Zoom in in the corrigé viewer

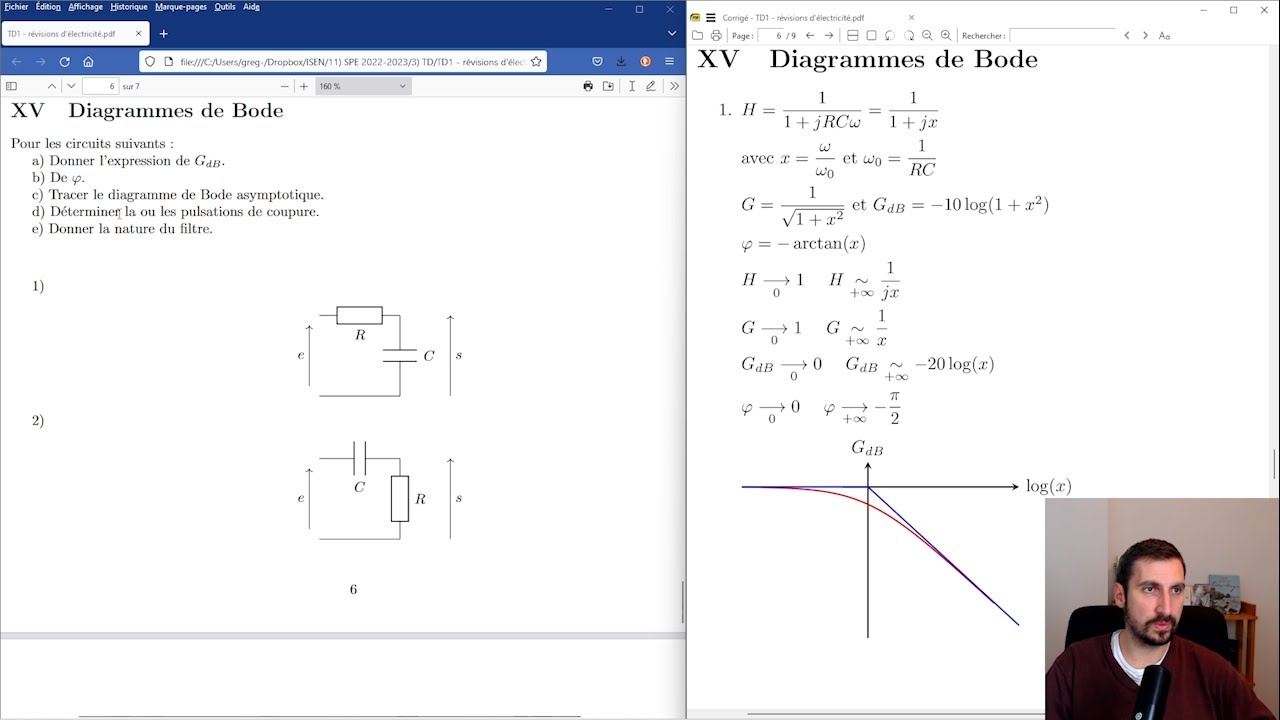coord(946,36)
